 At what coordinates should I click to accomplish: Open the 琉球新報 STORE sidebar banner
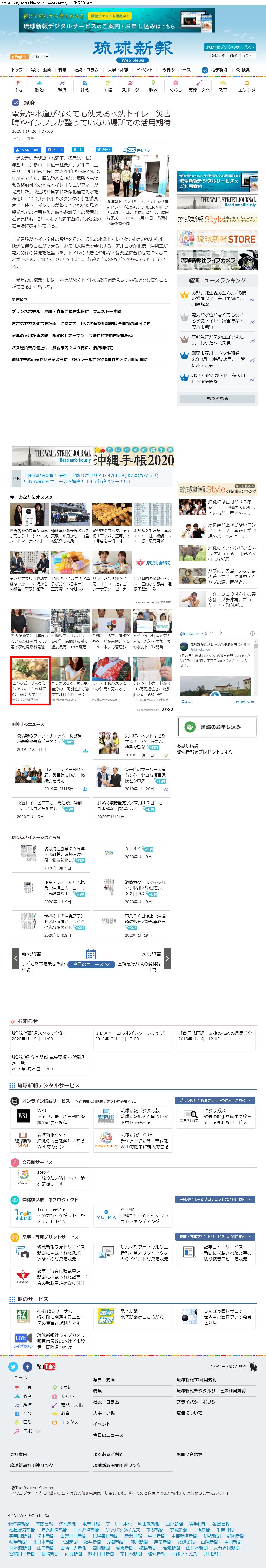(217, 239)
